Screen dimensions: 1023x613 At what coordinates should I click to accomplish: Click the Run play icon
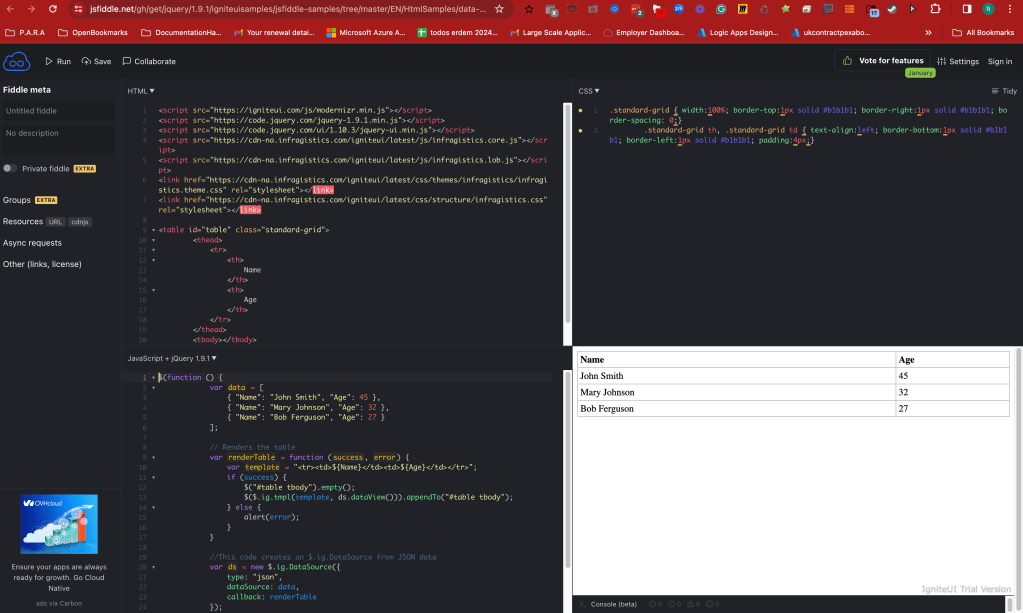pyautogui.click(x=49, y=61)
